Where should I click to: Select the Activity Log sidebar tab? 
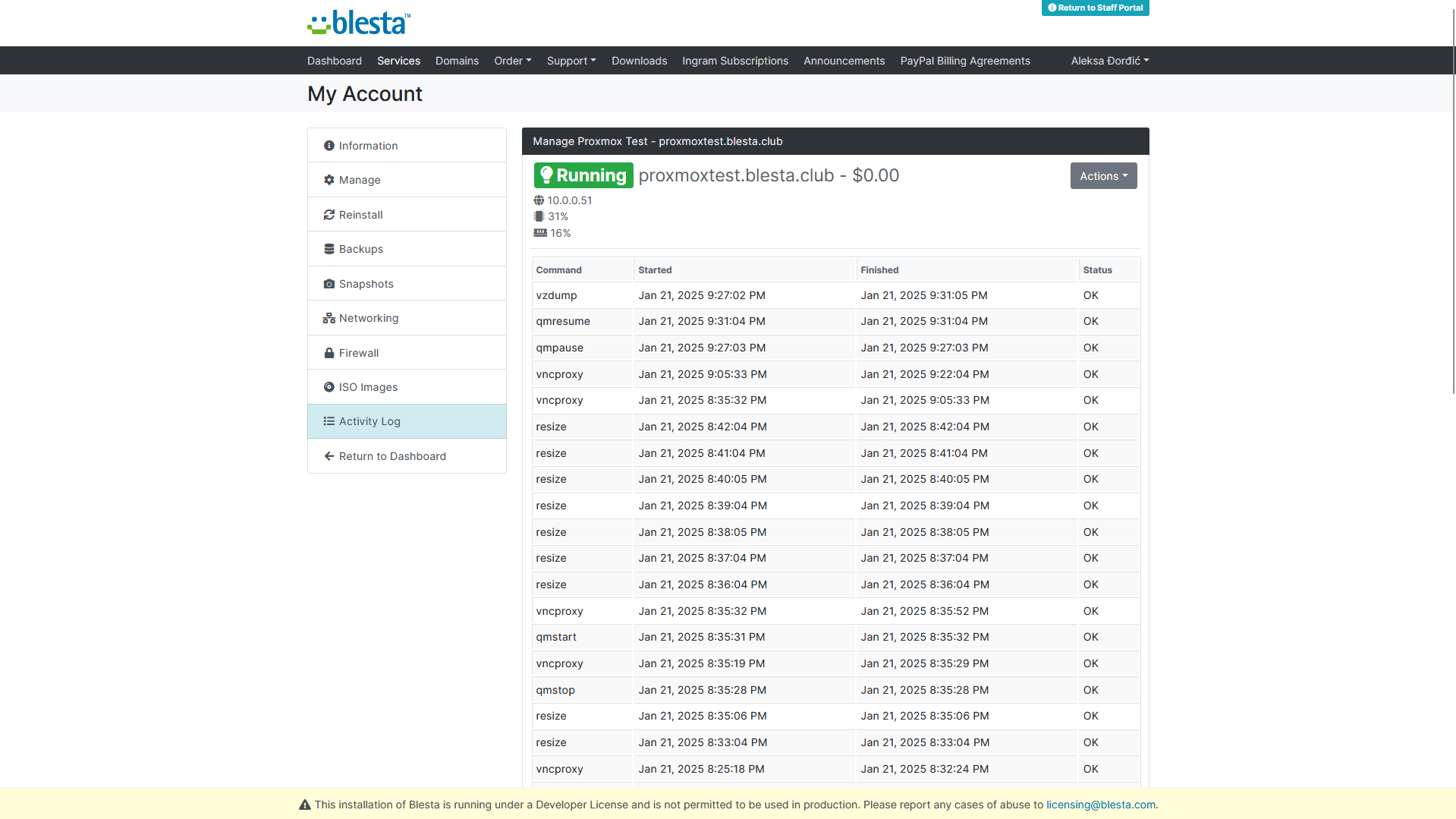(407, 421)
